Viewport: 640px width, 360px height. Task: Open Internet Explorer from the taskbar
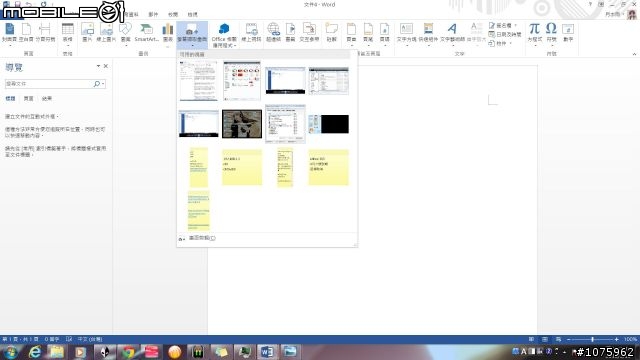pyautogui.click(x=34, y=352)
